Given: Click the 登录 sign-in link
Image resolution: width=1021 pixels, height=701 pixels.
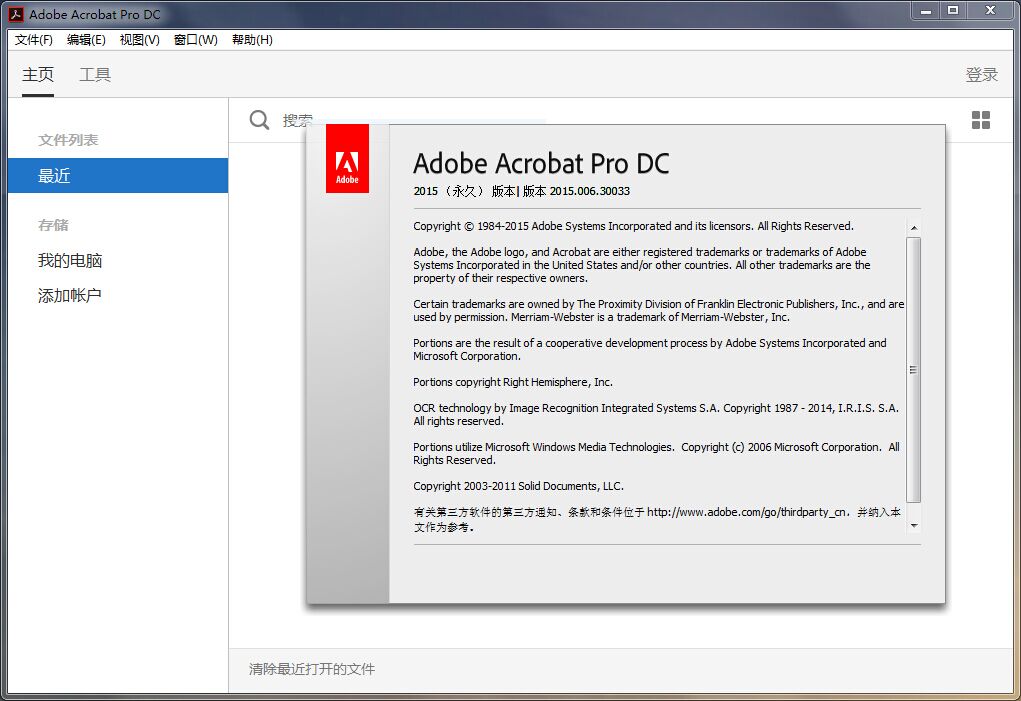Looking at the screenshot, I should [x=981, y=75].
